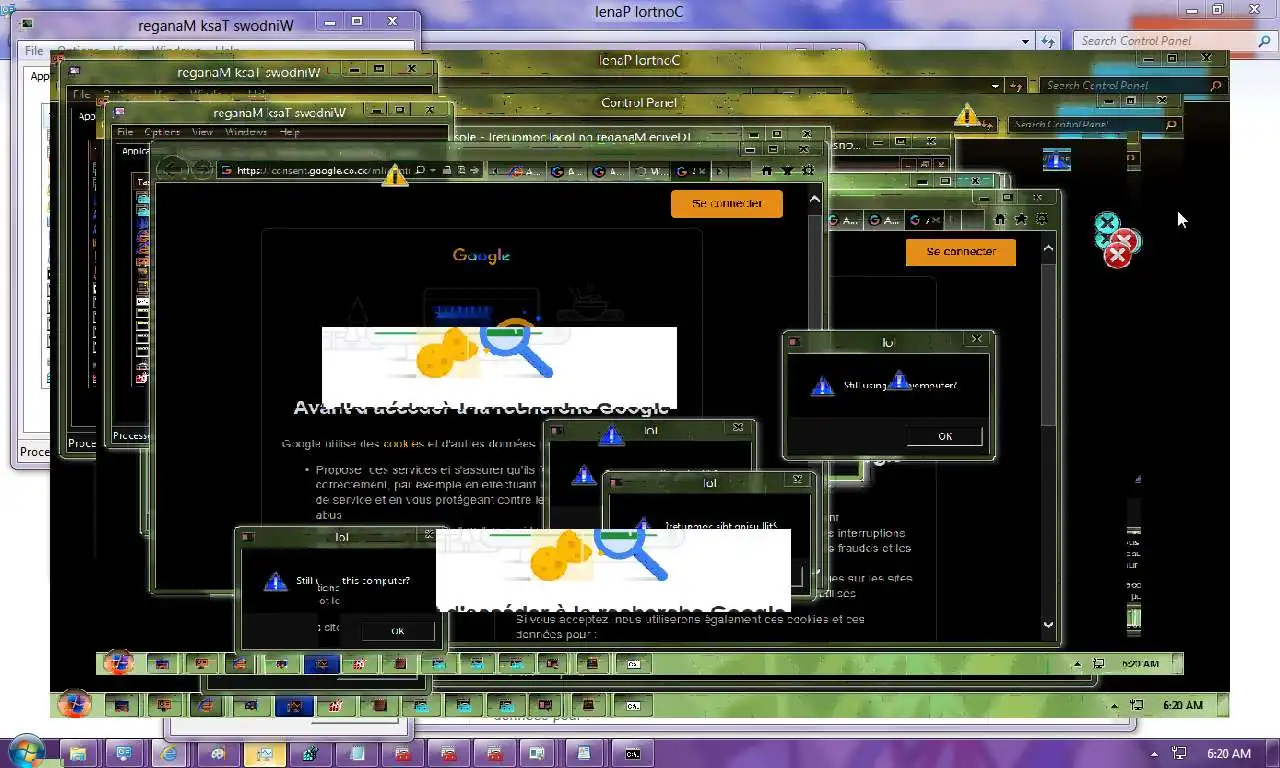Click Se connecter in front browser page
This screenshot has width=1280, height=768.
click(x=727, y=203)
